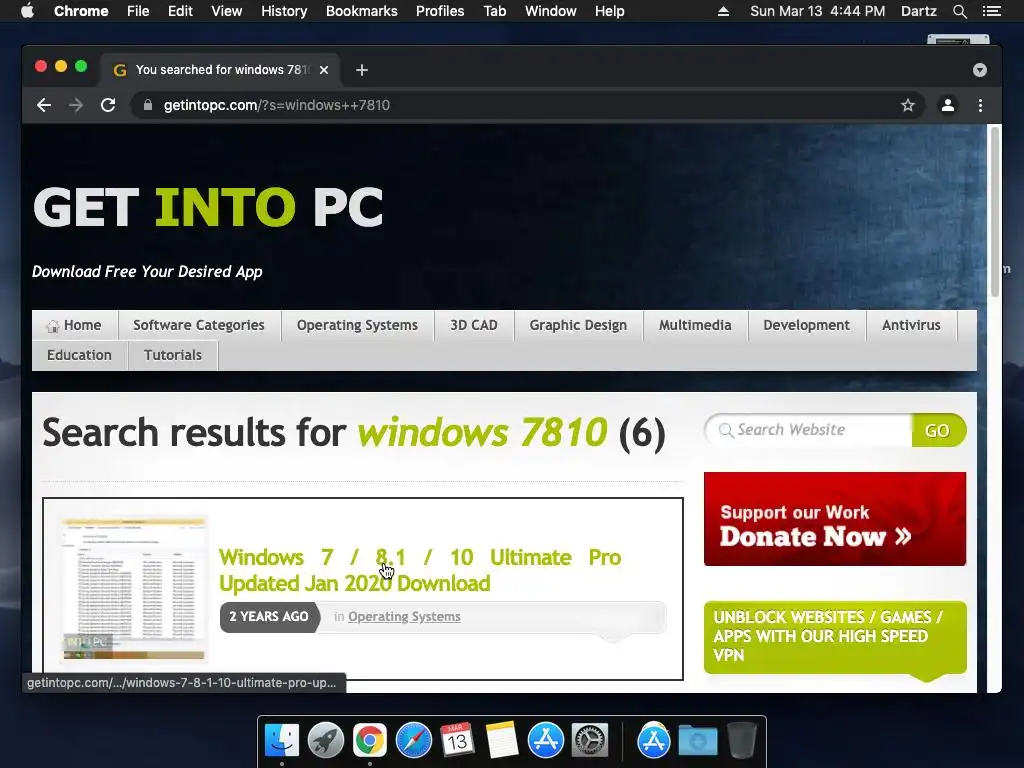Open the Chrome File menu
The height and width of the screenshot is (768, 1024).
138,11
